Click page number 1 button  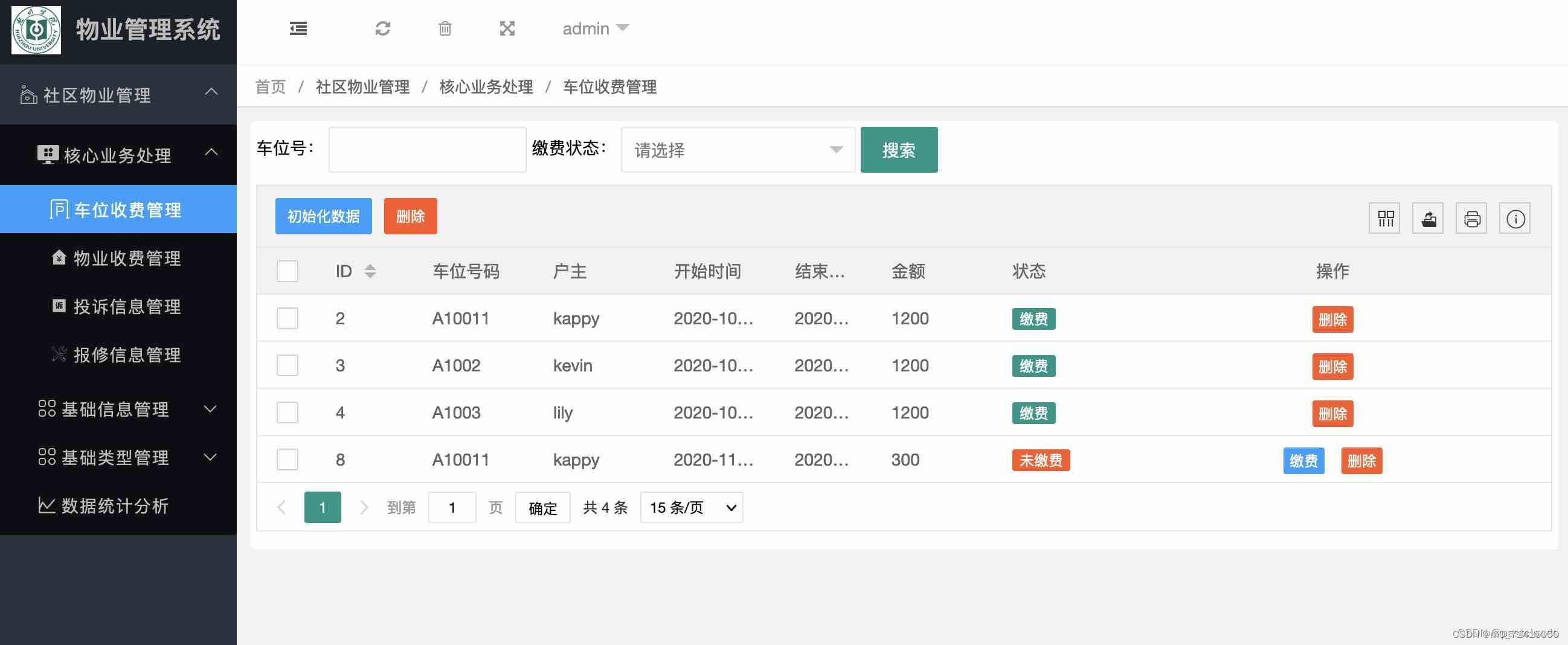tap(323, 507)
